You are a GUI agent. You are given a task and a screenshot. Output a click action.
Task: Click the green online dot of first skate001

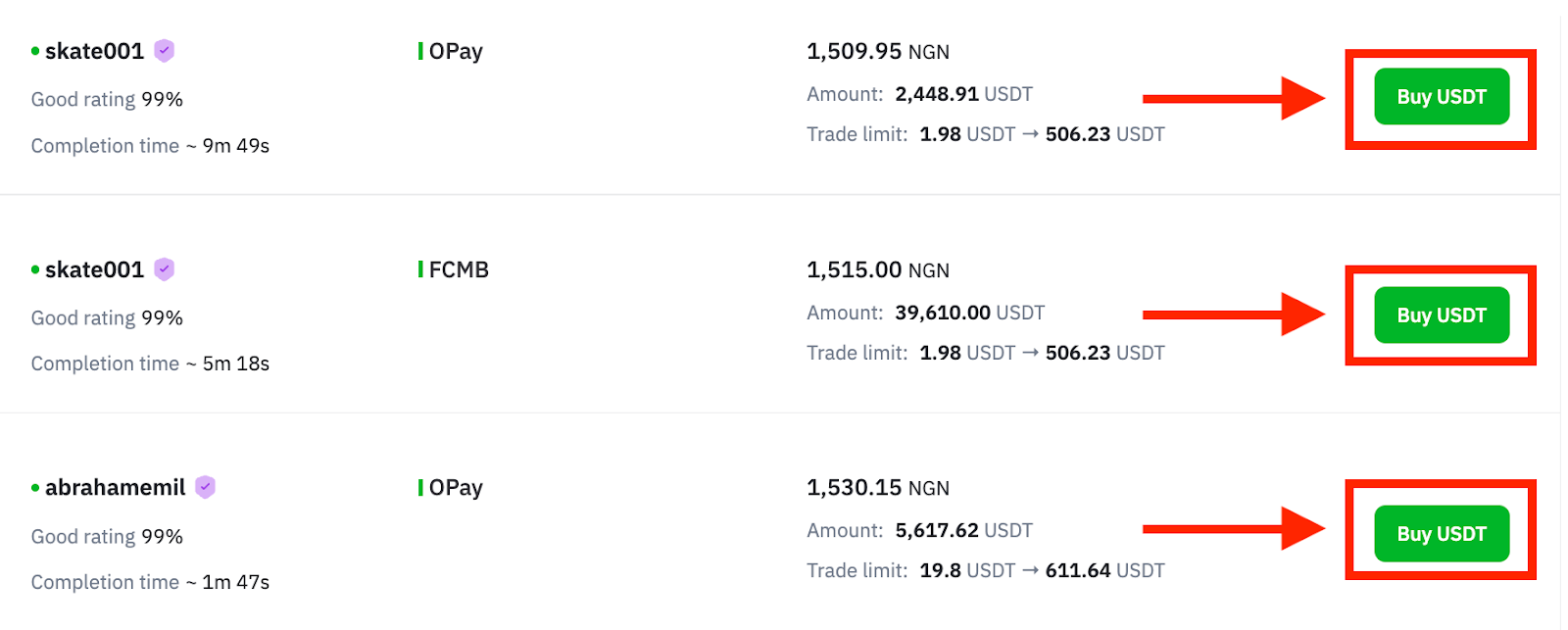point(35,51)
